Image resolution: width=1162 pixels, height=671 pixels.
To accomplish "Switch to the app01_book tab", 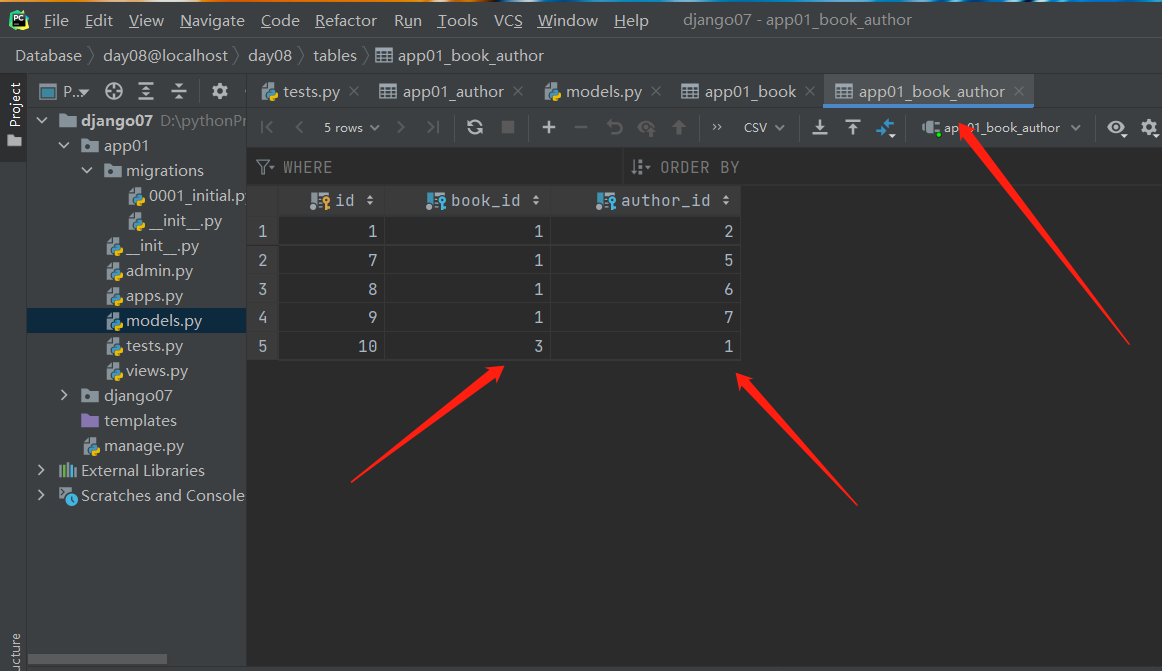I will pos(749,91).
